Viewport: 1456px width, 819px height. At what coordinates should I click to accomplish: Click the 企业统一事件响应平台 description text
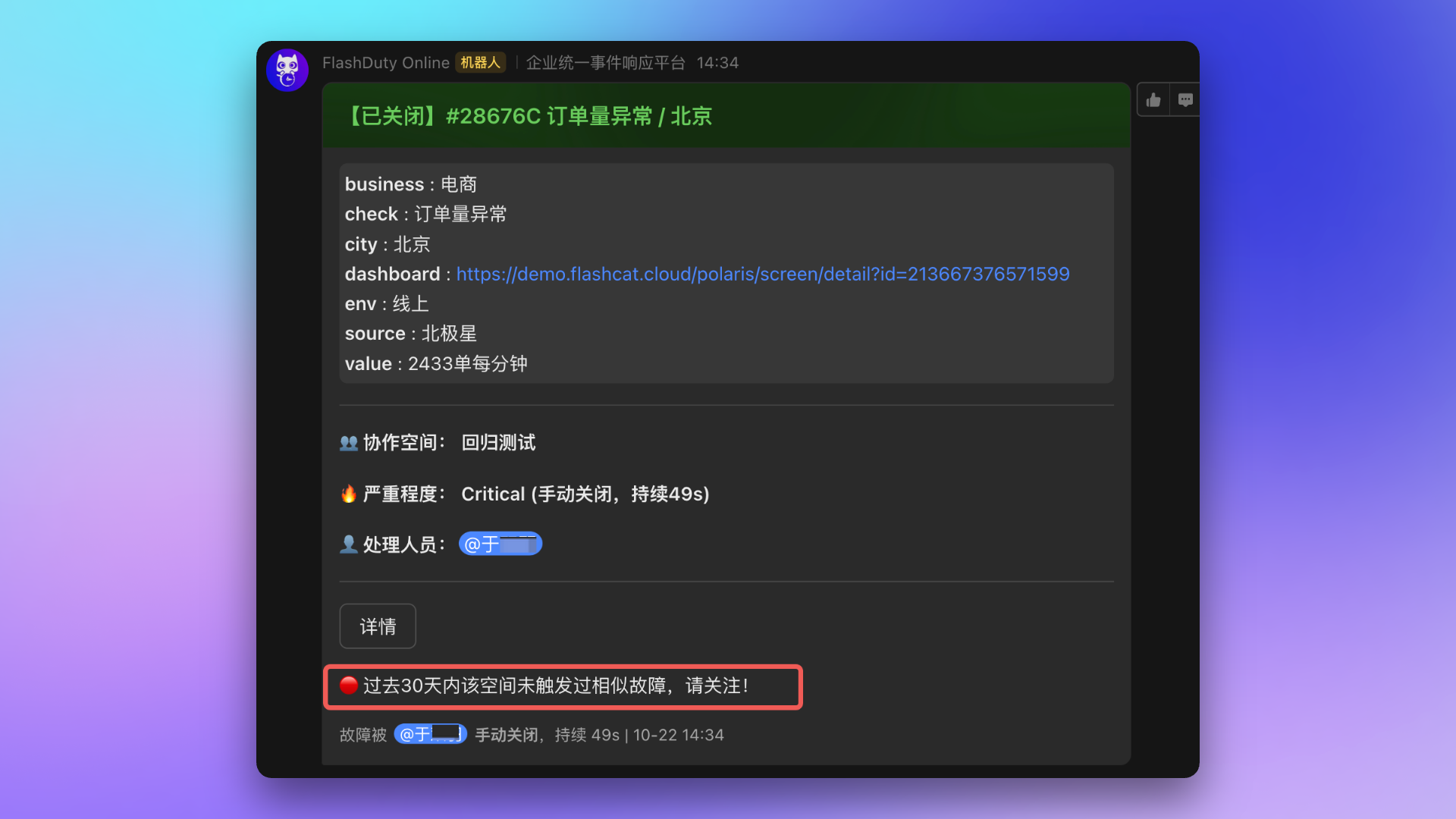(x=605, y=63)
